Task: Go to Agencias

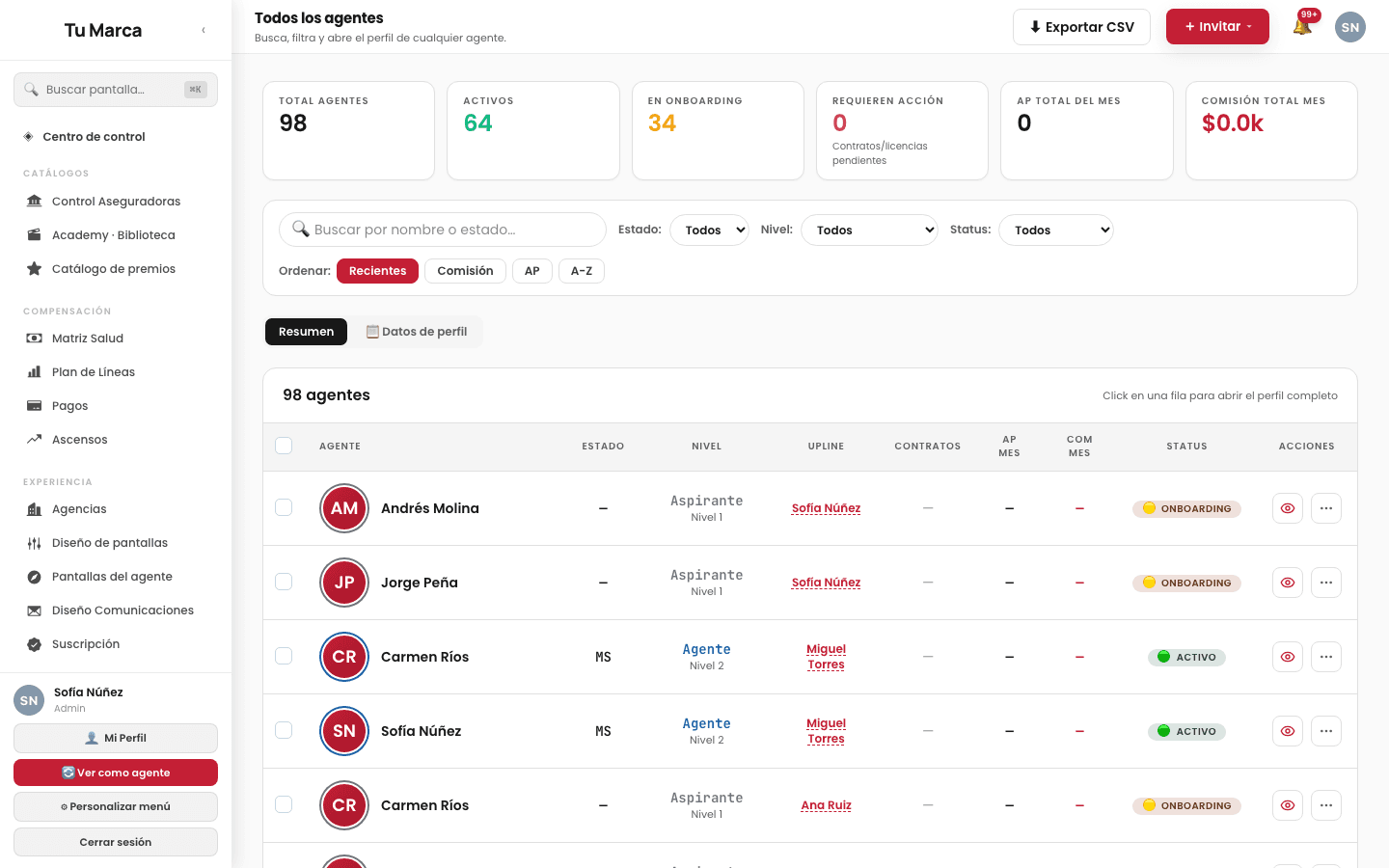Action: pyautogui.click(x=116, y=509)
